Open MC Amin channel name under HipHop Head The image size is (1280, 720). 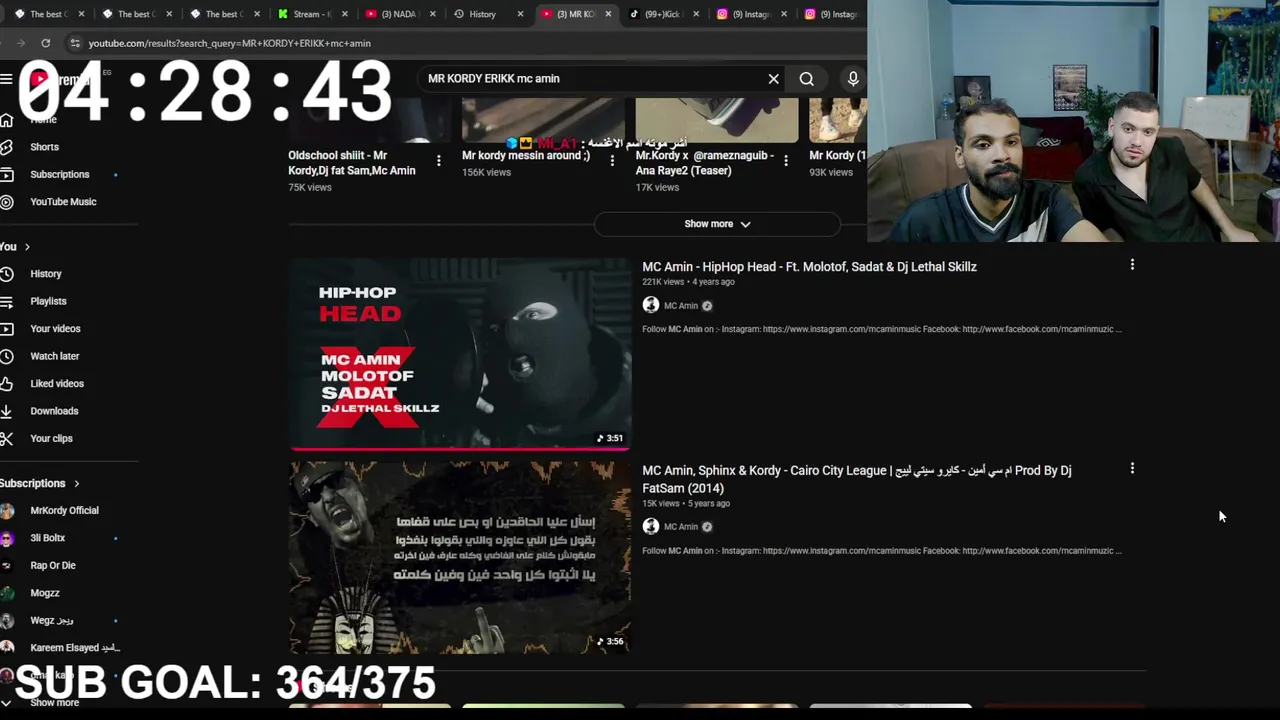pos(681,306)
